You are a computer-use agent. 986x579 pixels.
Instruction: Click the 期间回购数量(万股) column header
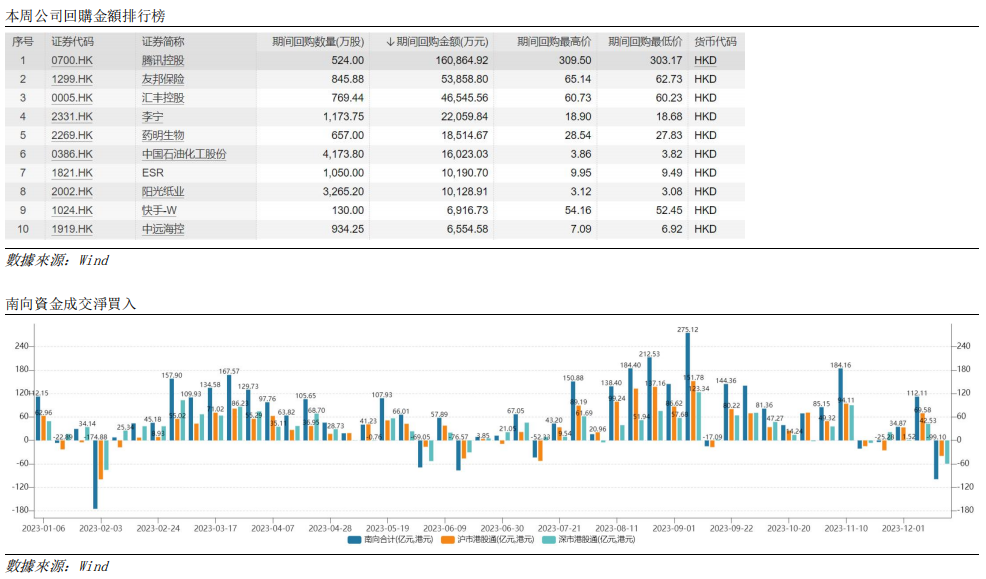(x=318, y=41)
